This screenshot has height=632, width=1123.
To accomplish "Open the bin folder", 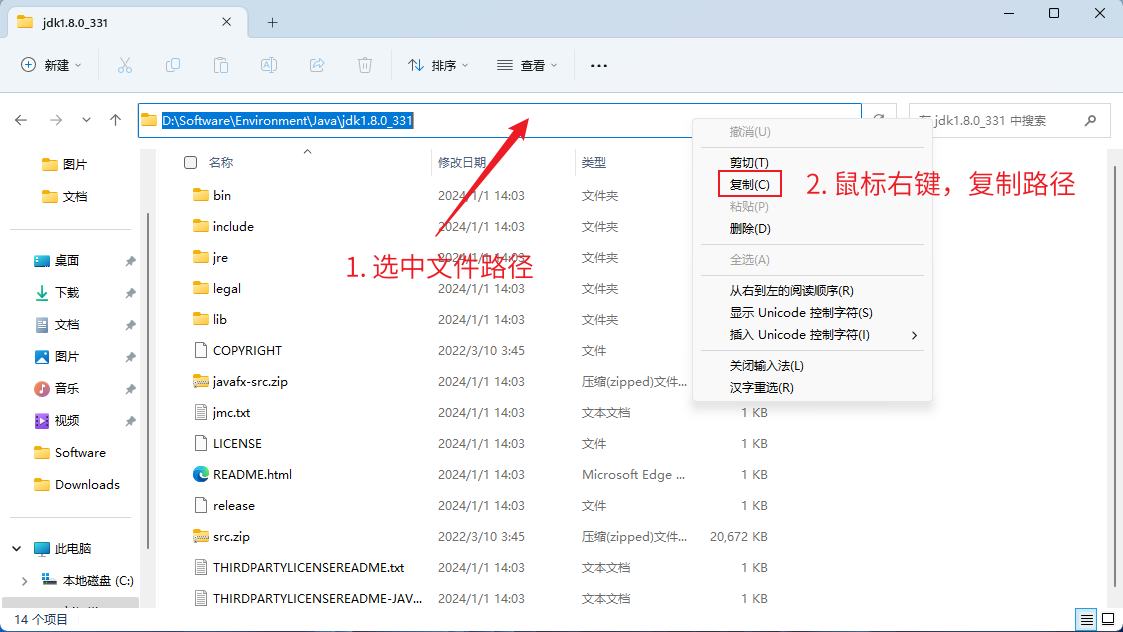I will click(x=222, y=195).
